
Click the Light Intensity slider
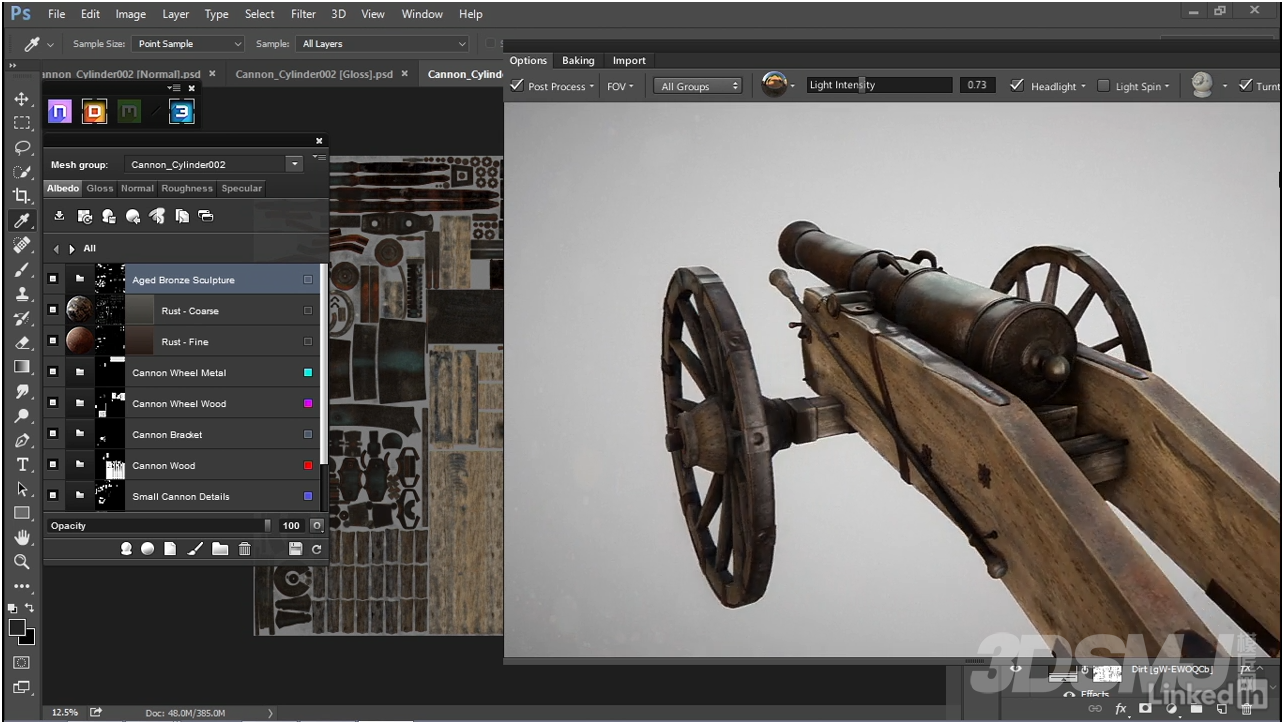coord(879,86)
